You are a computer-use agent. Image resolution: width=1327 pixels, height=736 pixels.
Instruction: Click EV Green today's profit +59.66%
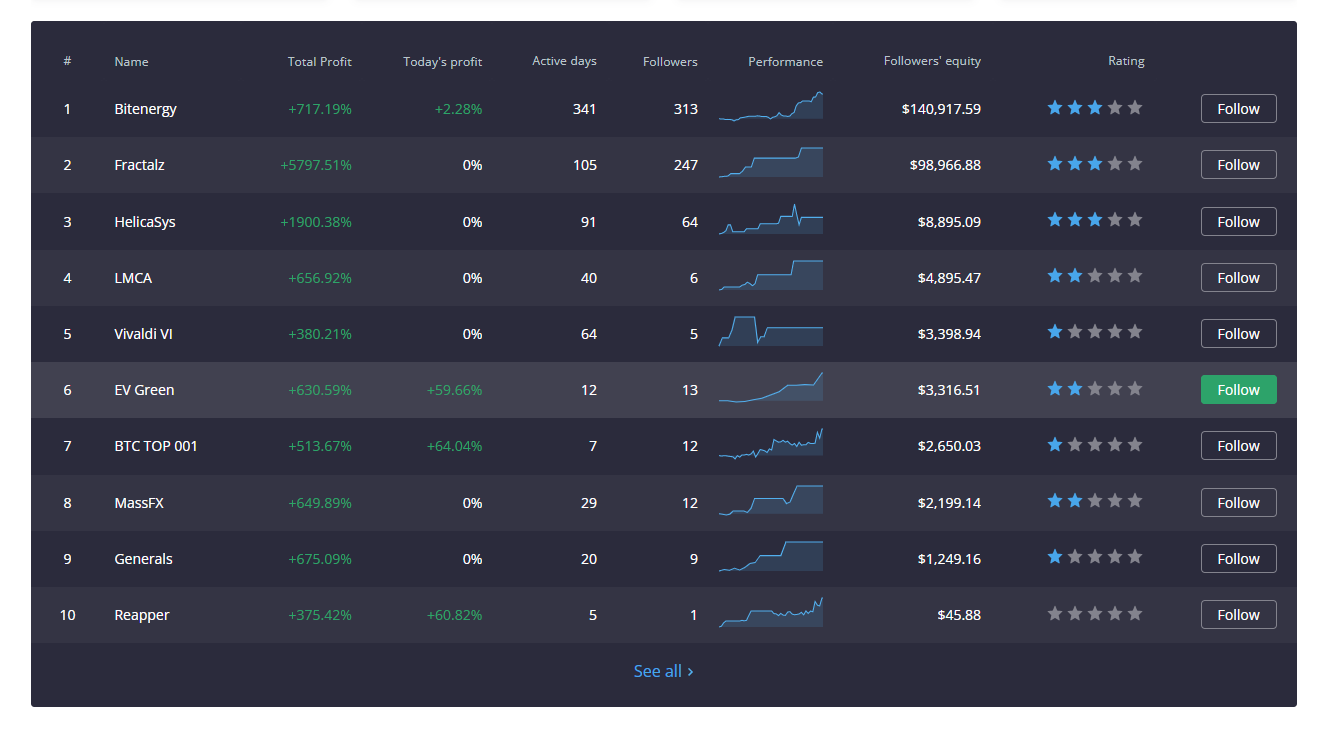pos(454,390)
